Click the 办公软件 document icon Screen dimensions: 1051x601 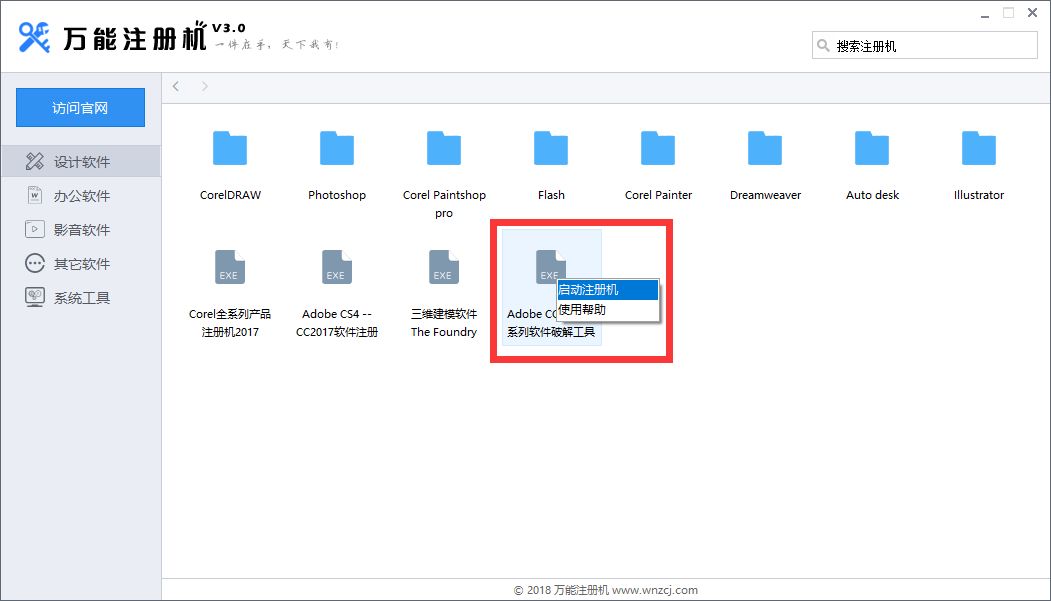pyautogui.click(x=35, y=195)
